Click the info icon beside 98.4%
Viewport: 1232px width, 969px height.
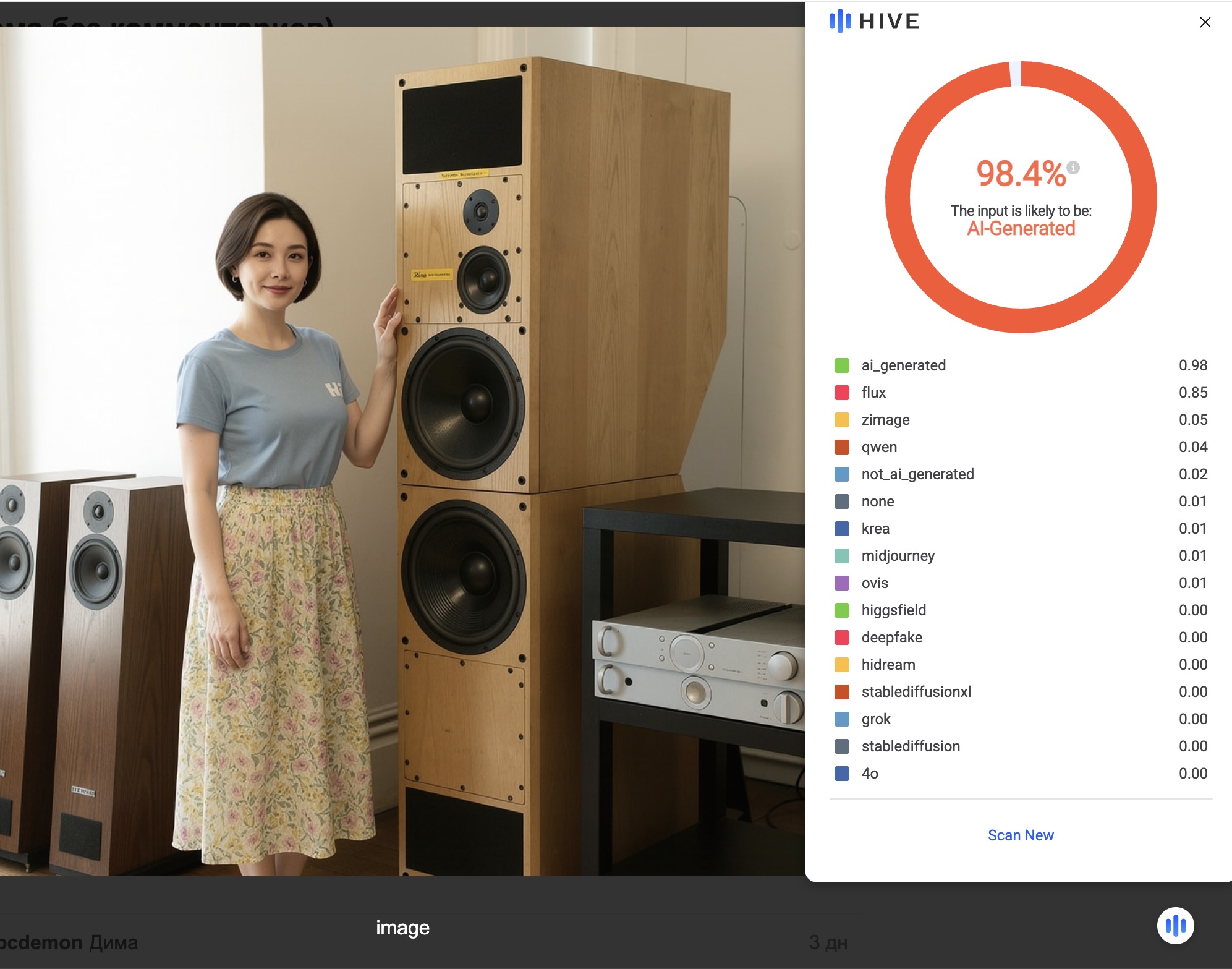tap(1074, 168)
